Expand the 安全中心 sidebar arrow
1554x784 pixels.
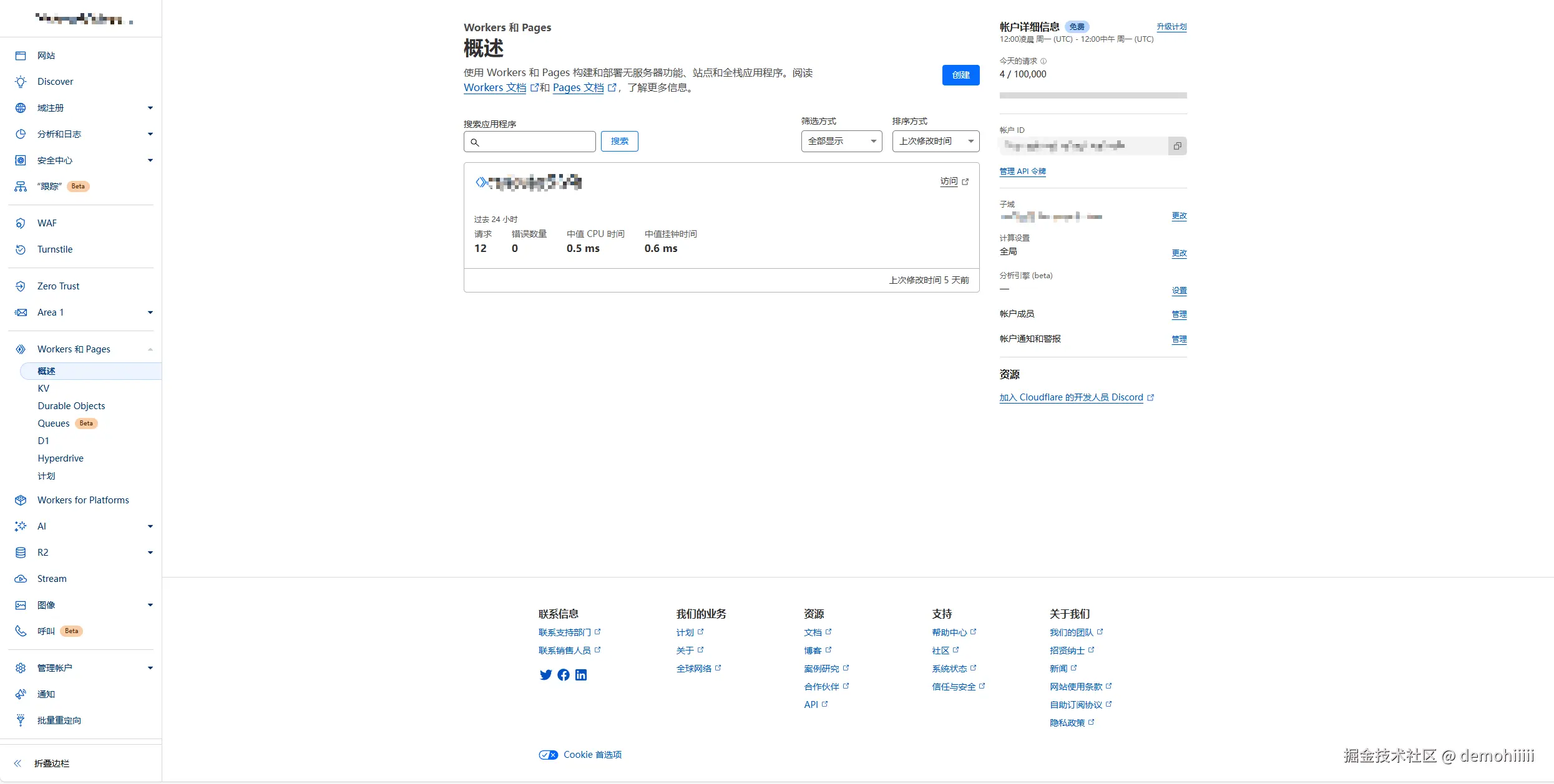(150, 160)
